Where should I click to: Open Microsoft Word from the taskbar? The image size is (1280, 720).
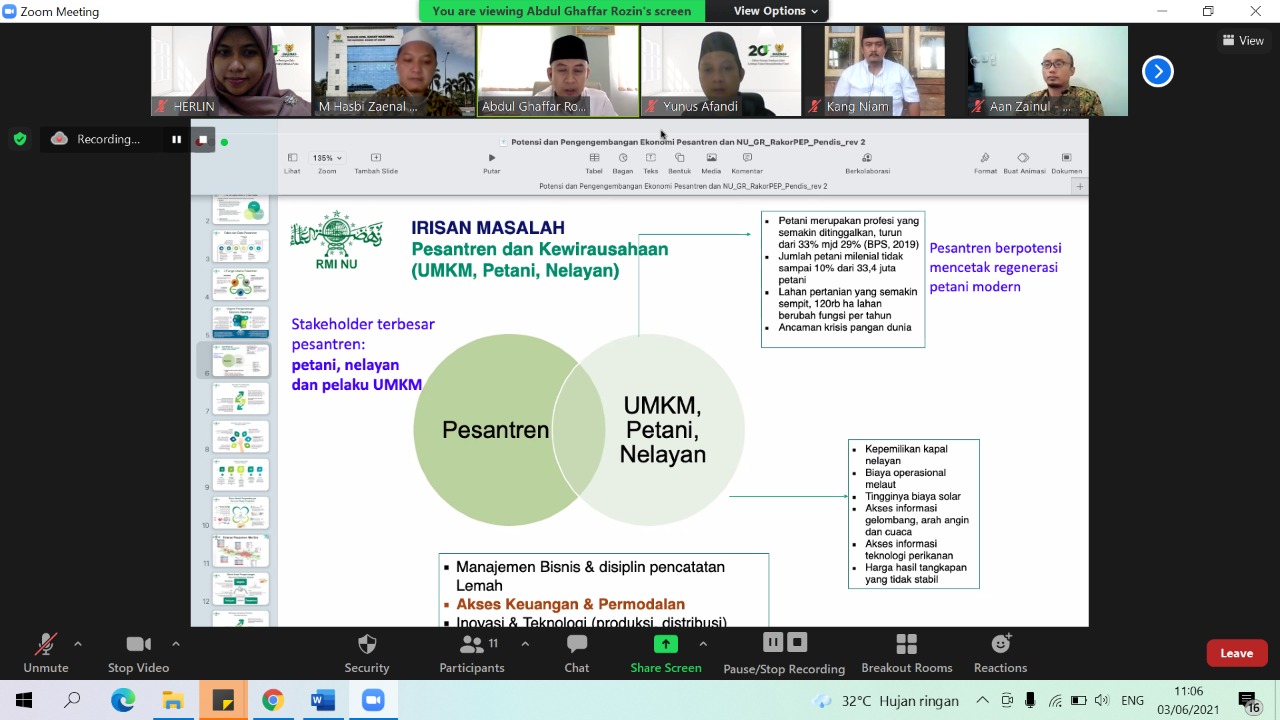323,700
